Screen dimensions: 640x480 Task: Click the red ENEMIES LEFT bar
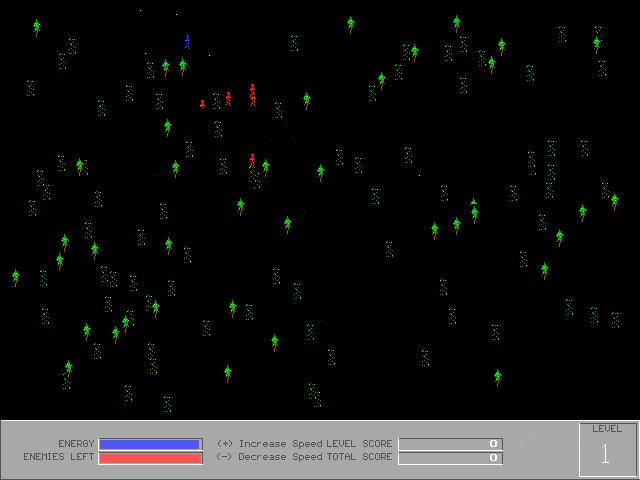(151, 458)
